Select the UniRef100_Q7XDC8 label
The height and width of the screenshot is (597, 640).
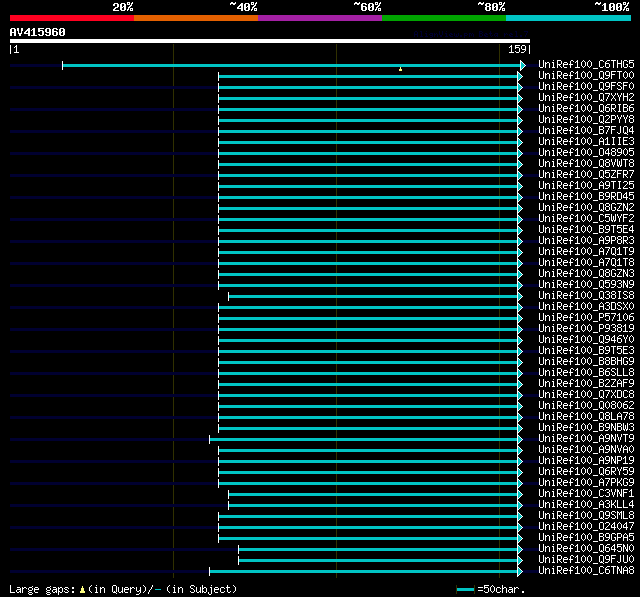pos(586,395)
